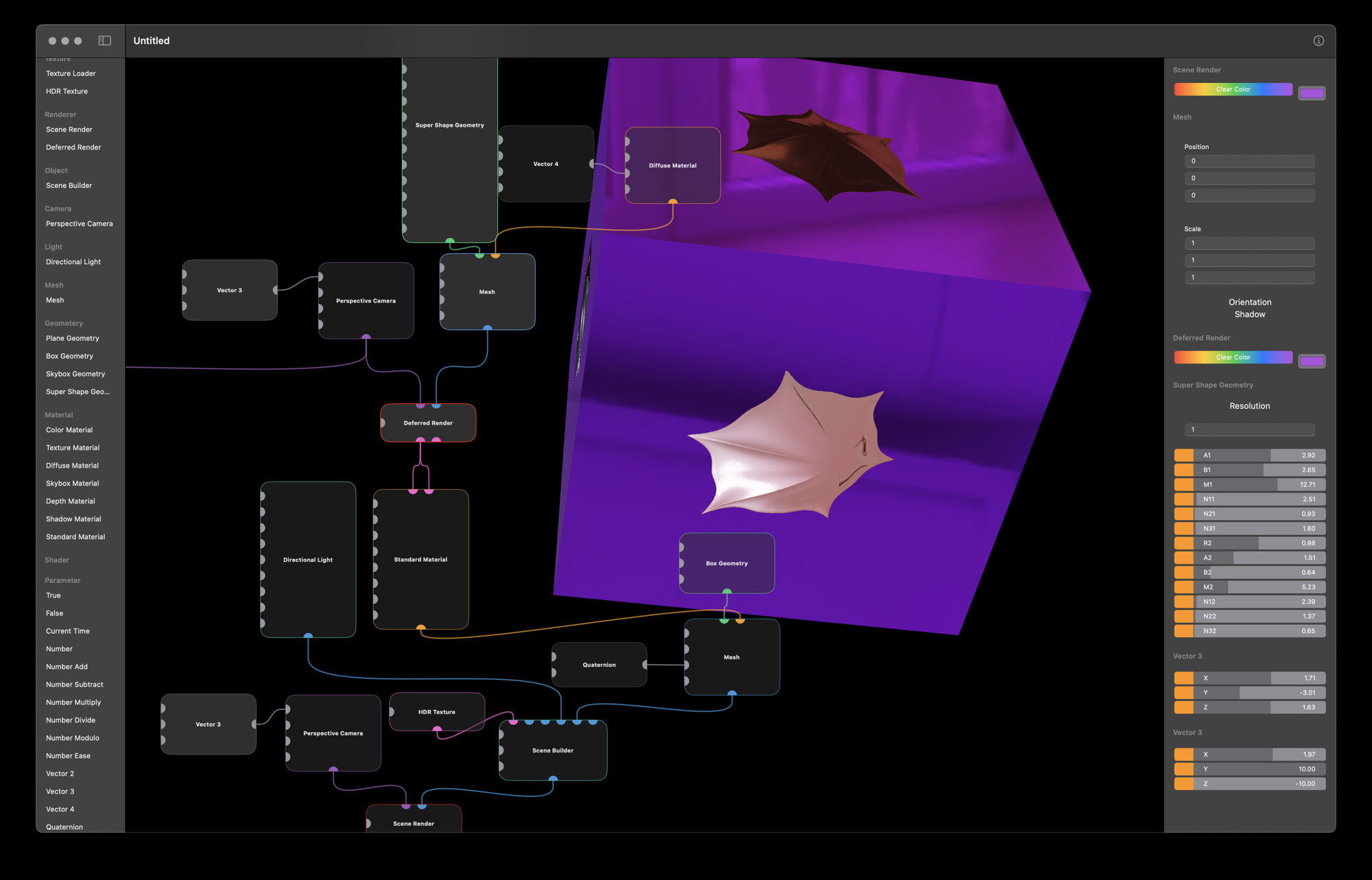Click the Vector 4 node's output port
The height and width of the screenshot is (880, 1372).
[x=592, y=164]
